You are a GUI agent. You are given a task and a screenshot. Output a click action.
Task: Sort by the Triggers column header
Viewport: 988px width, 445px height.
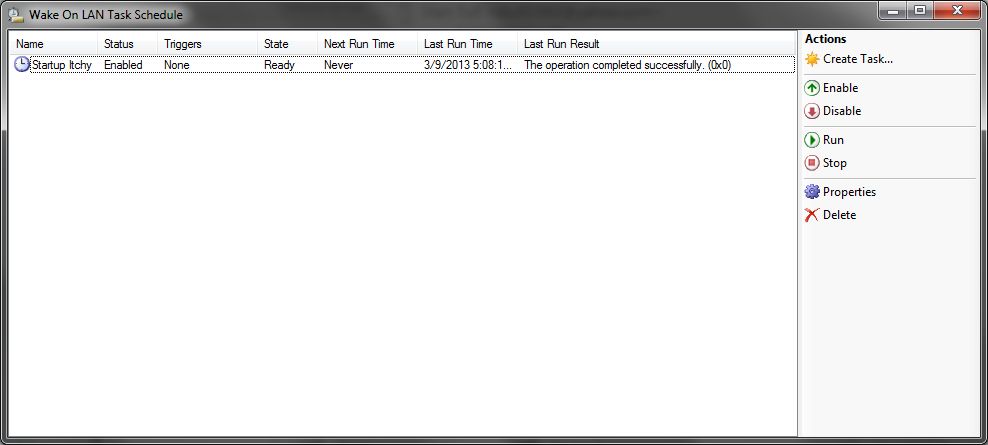[x=207, y=44]
